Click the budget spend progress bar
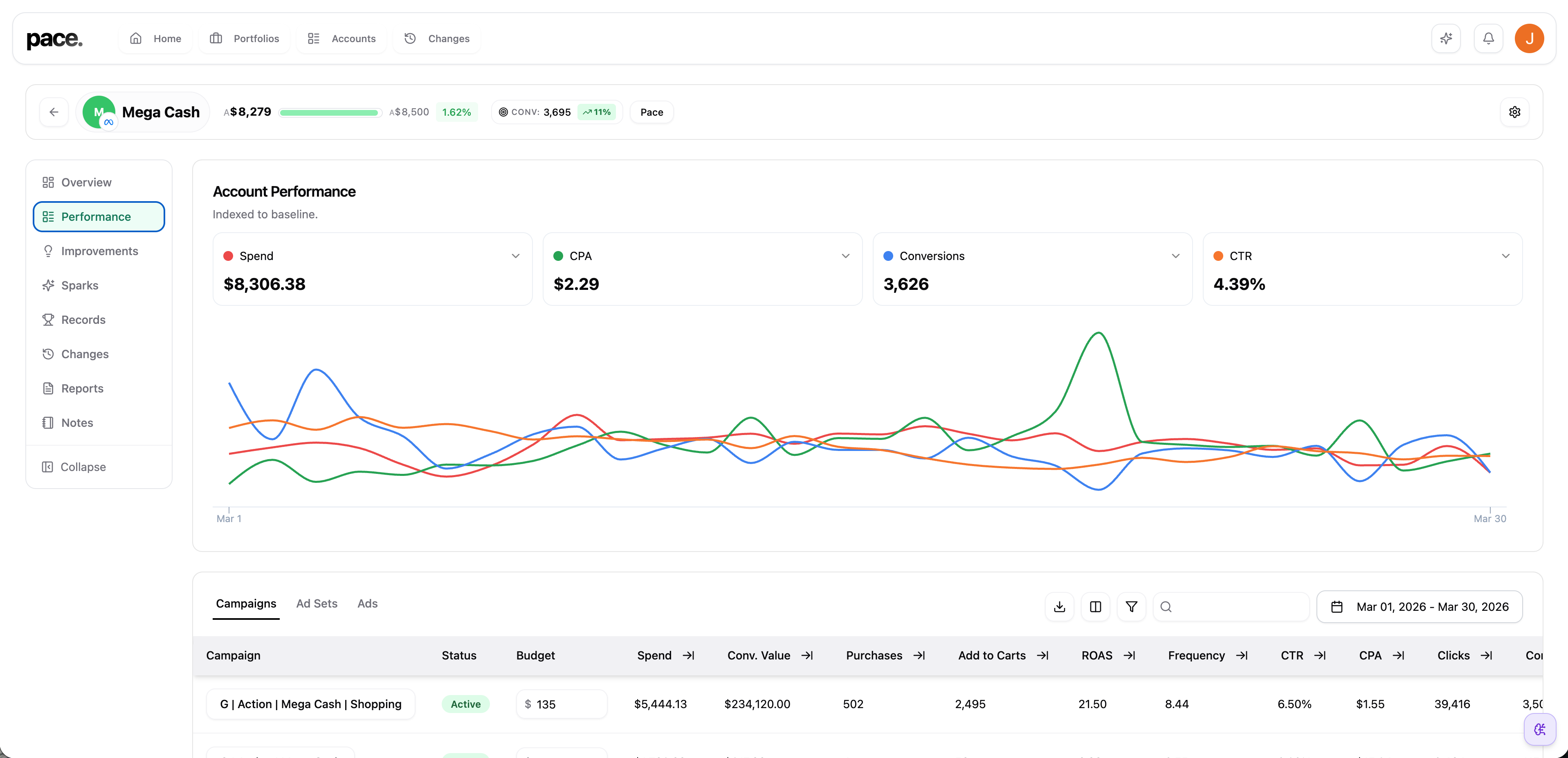Screen dimensions: 1568x758 click(x=329, y=112)
